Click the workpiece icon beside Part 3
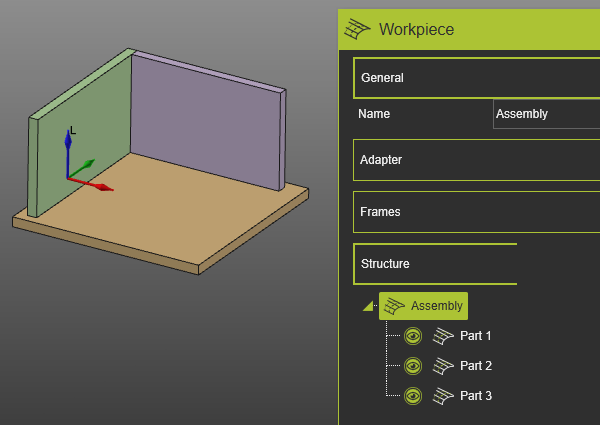This screenshot has width=600, height=425. [x=443, y=397]
